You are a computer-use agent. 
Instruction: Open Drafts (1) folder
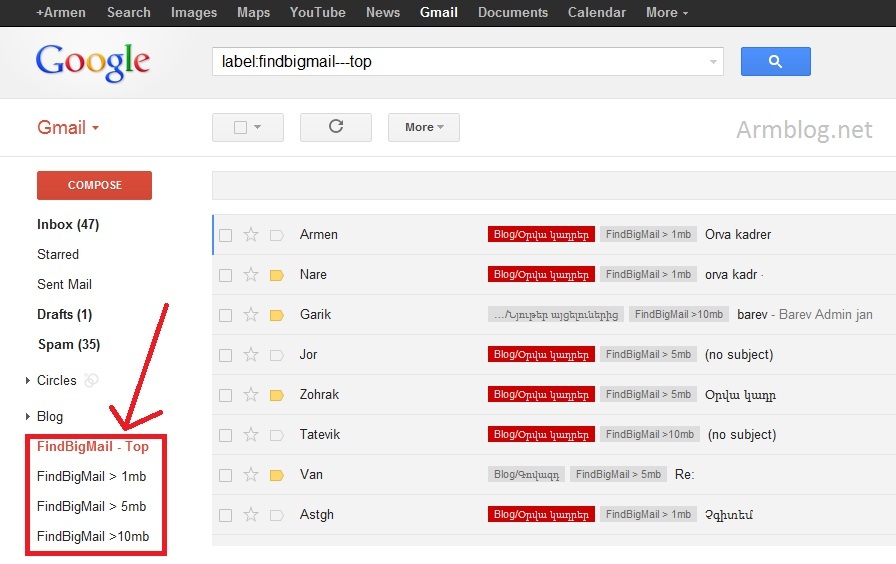[64, 314]
